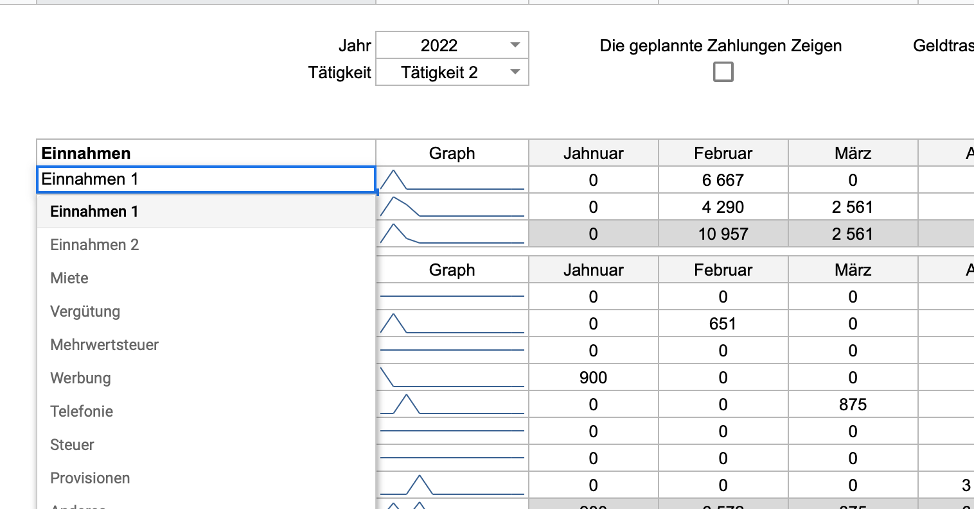Select the Jahnuar column header
The image size is (974, 510).
(x=593, y=153)
